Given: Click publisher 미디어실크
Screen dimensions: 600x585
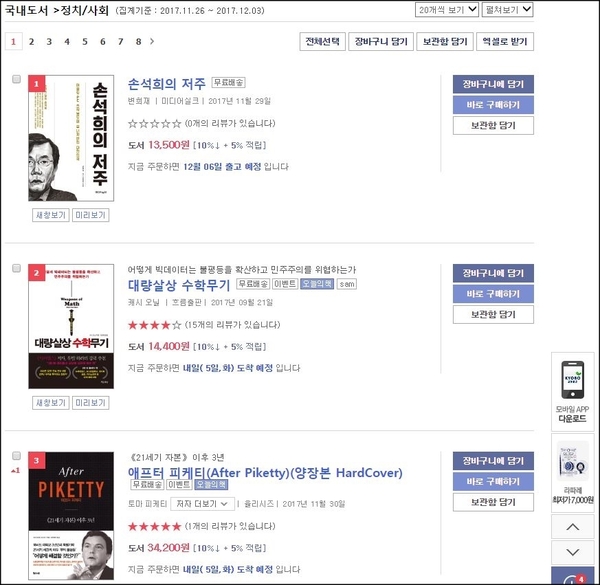Looking at the screenshot, I should click(x=180, y=101).
